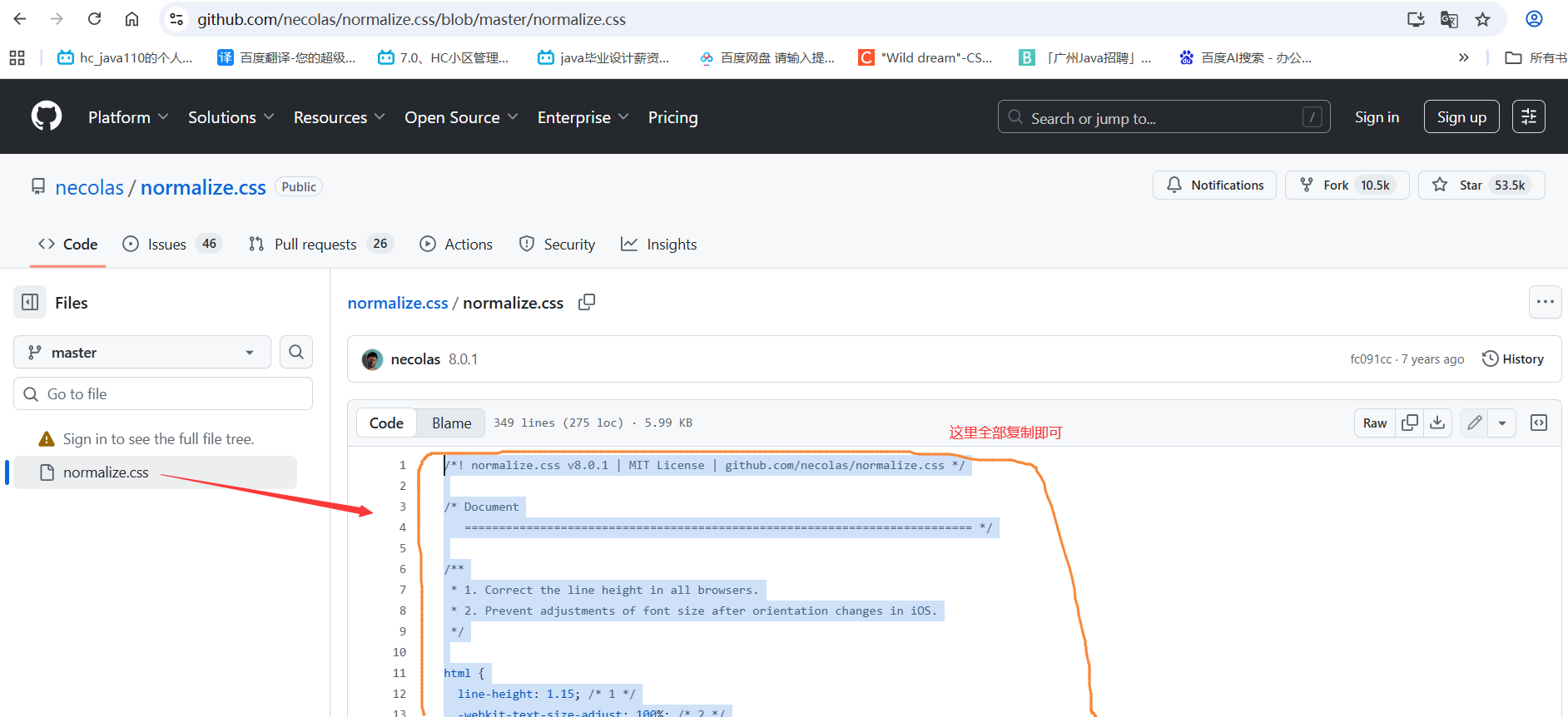
Task: Star the normalize.css repository
Action: [x=1481, y=185]
